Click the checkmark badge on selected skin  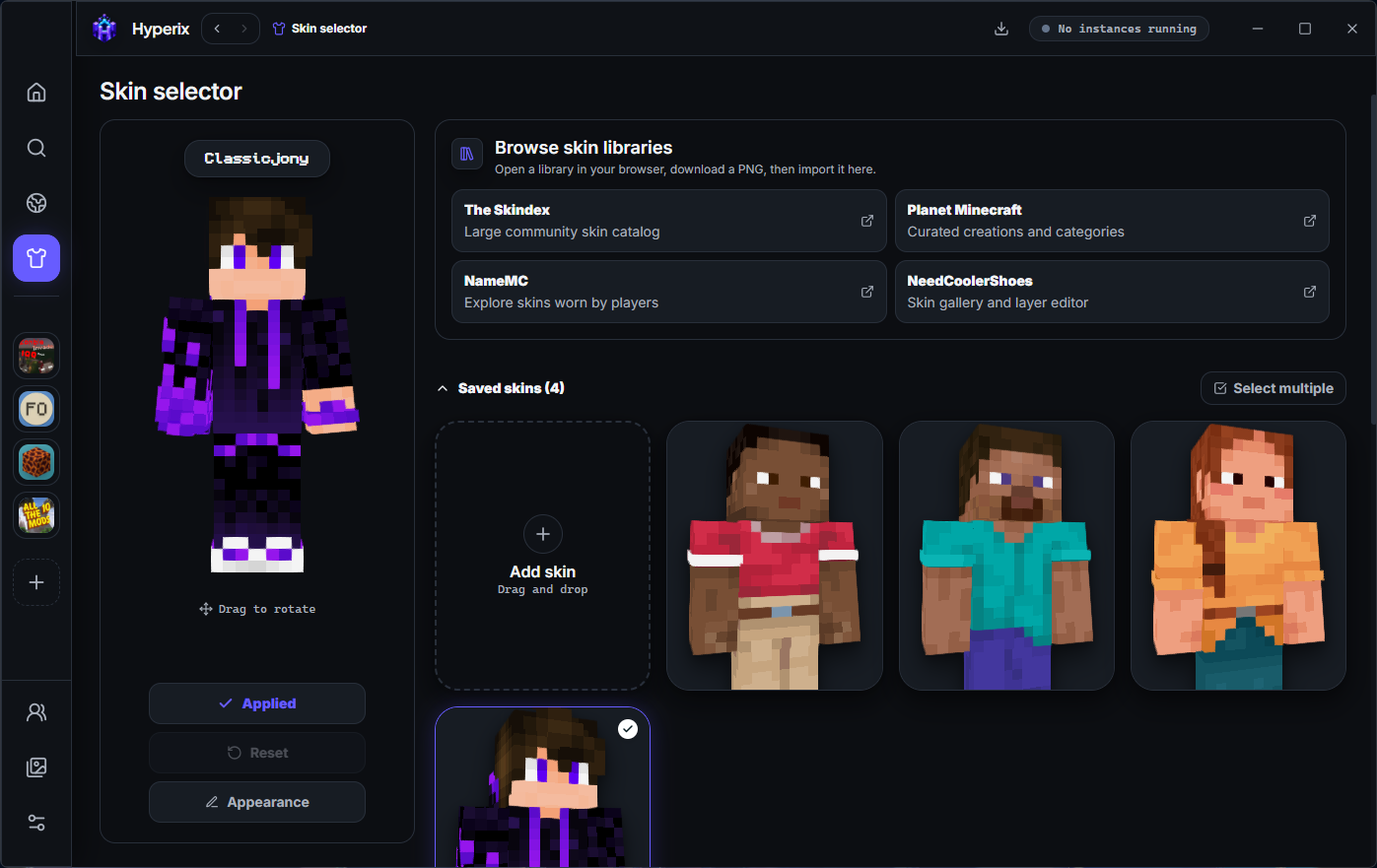click(628, 729)
